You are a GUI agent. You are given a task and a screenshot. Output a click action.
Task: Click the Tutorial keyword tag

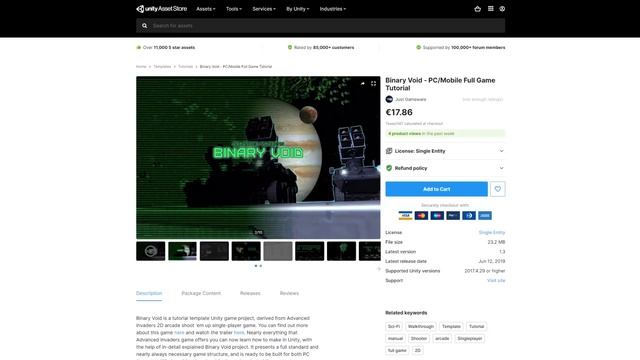[476, 327]
